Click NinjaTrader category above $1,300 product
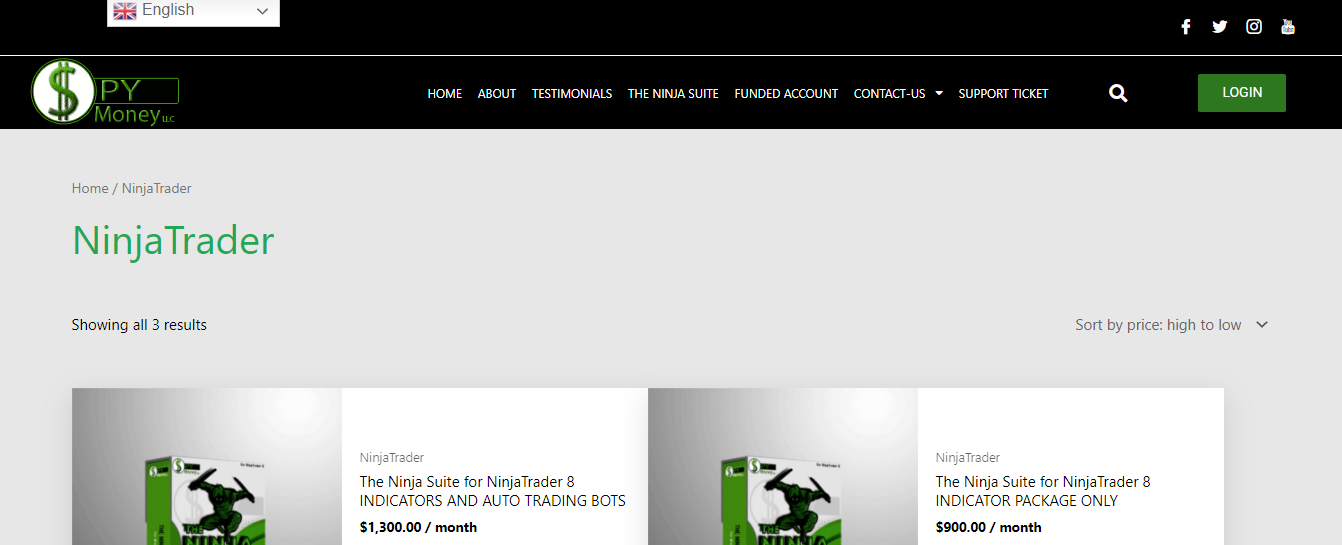This screenshot has height=545, width=1342. coord(392,457)
